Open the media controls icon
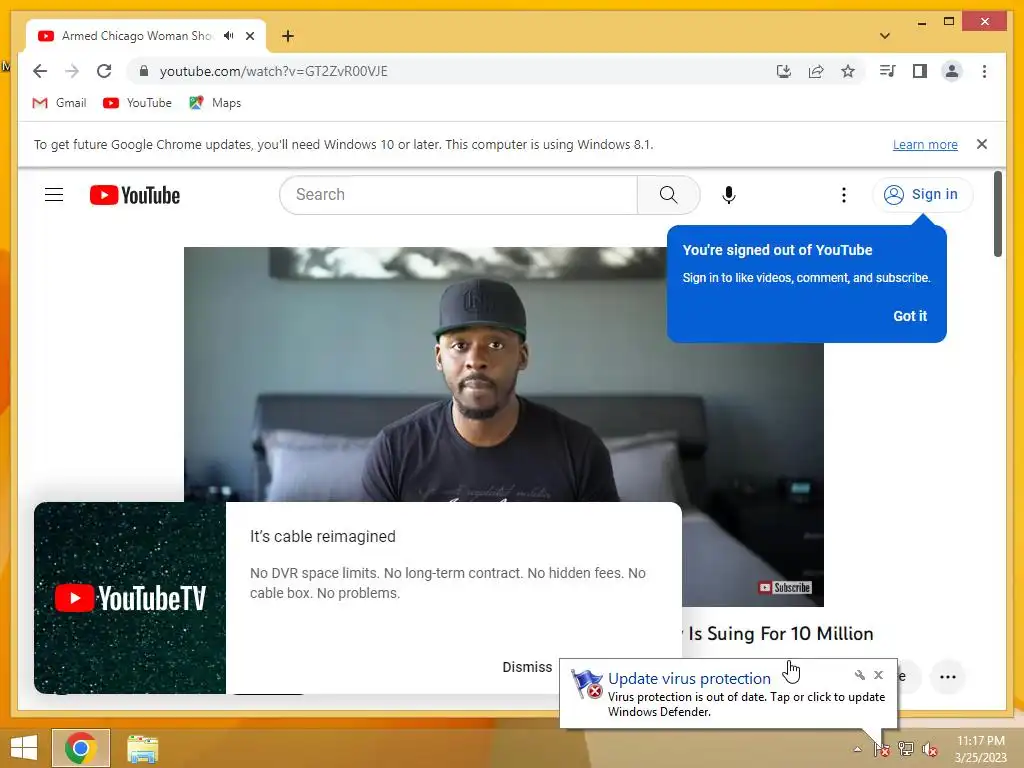 coord(888,71)
